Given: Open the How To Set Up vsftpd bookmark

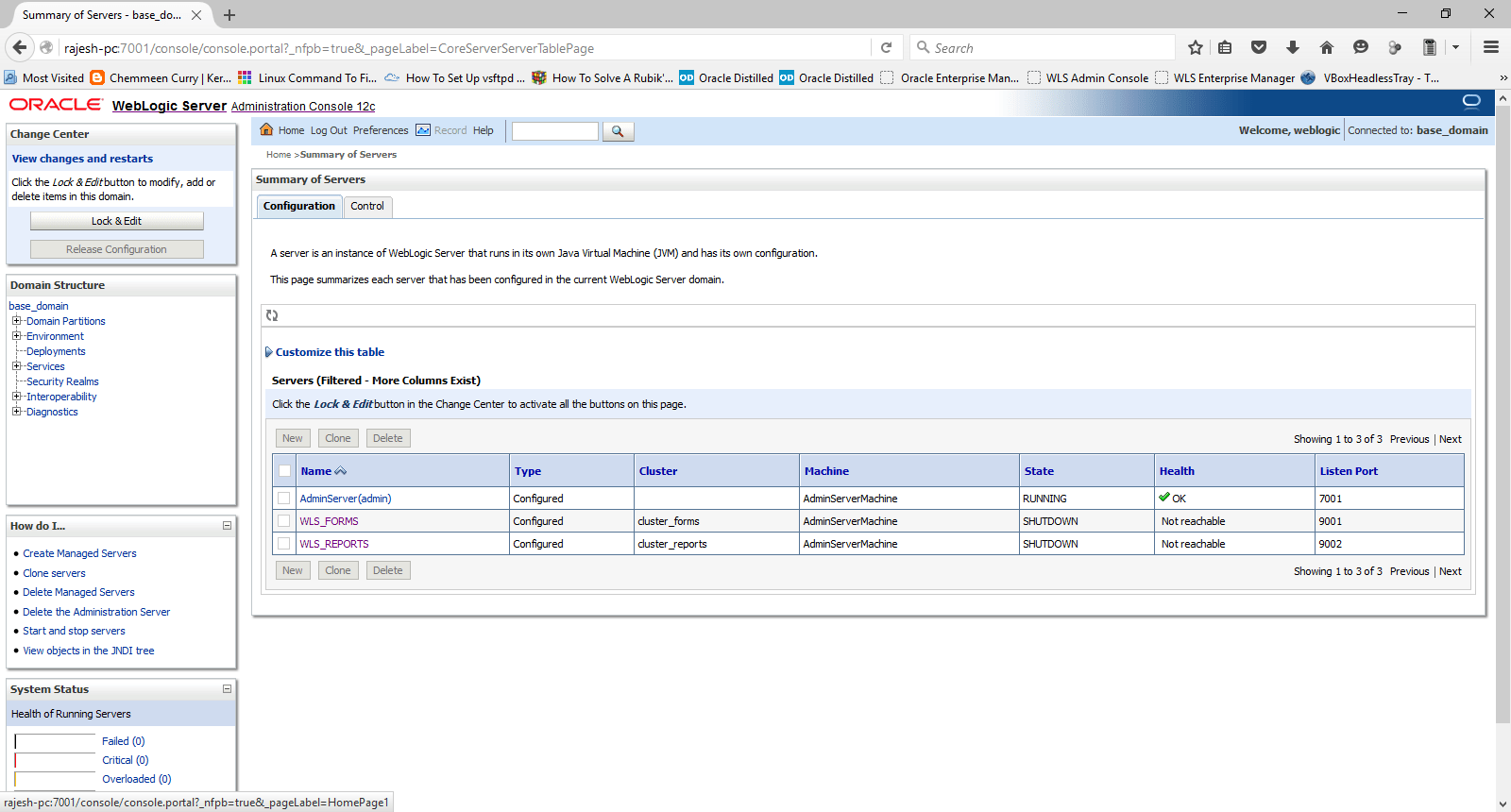Looking at the screenshot, I should (454, 77).
